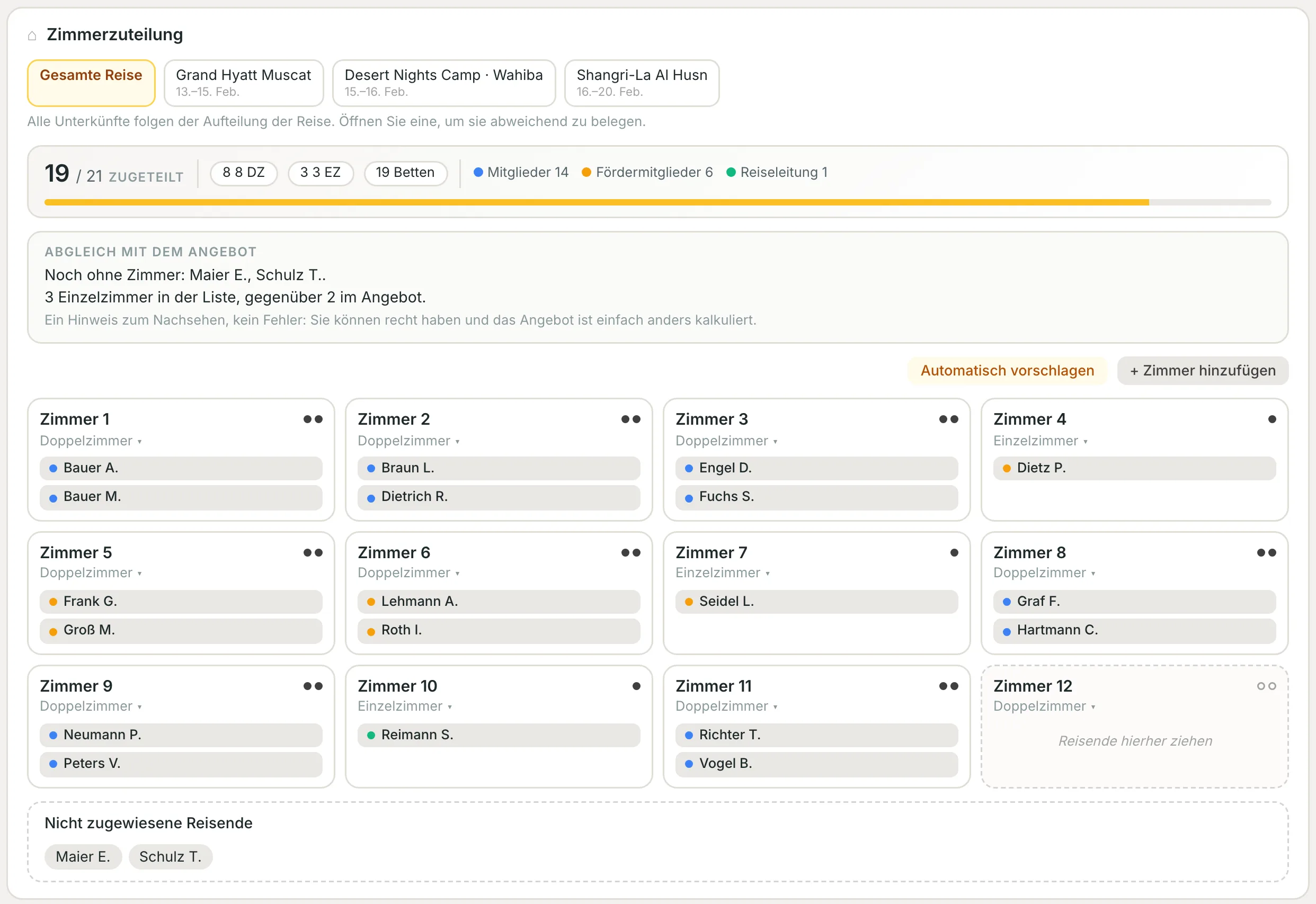Click the occupancy dot of Zimmer 10
Screen dimensions: 1316x904
636,686
